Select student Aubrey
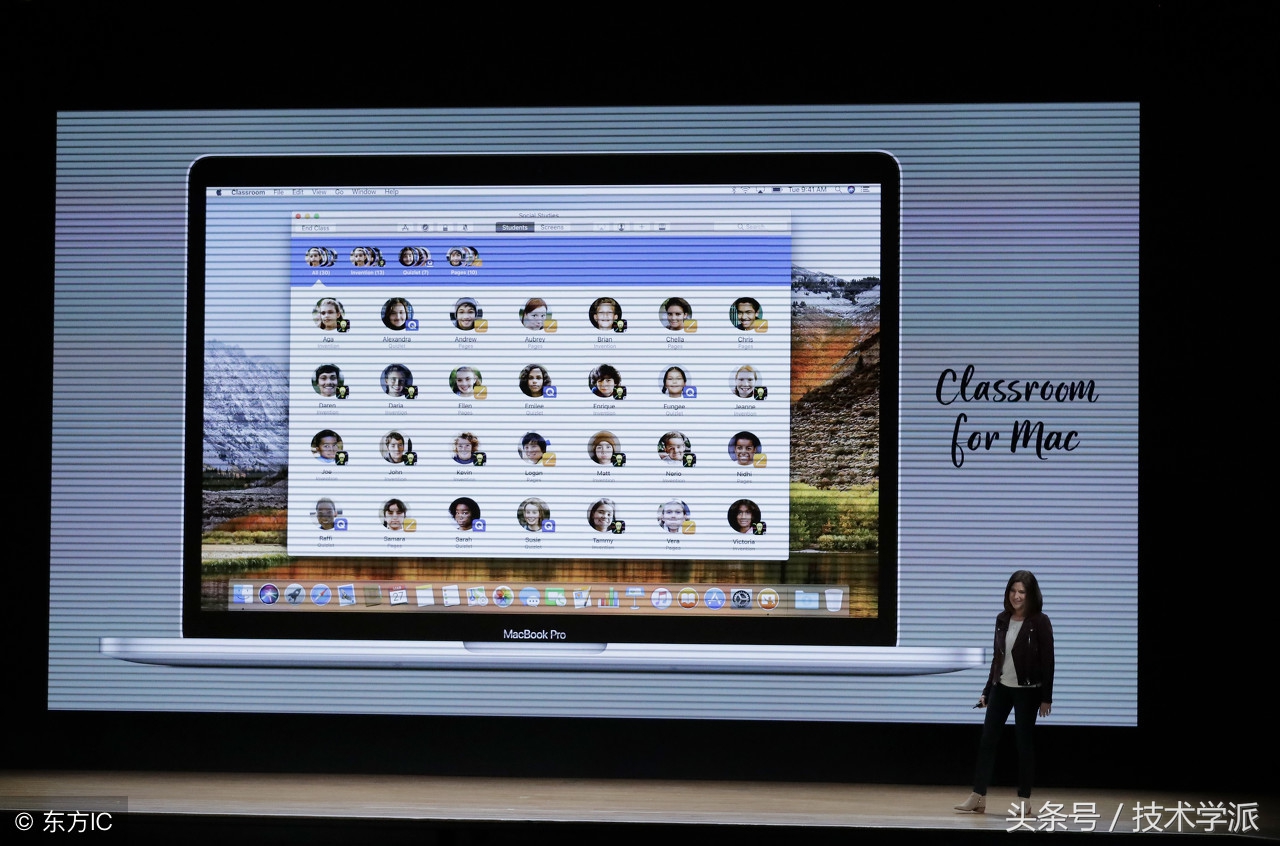The image size is (1280, 846). click(535, 321)
